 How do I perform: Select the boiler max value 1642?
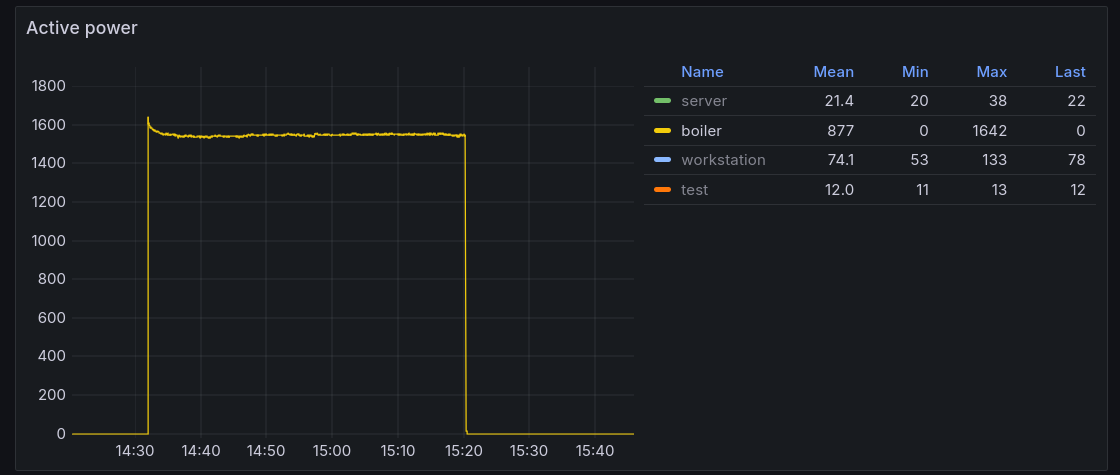coord(991,131)
